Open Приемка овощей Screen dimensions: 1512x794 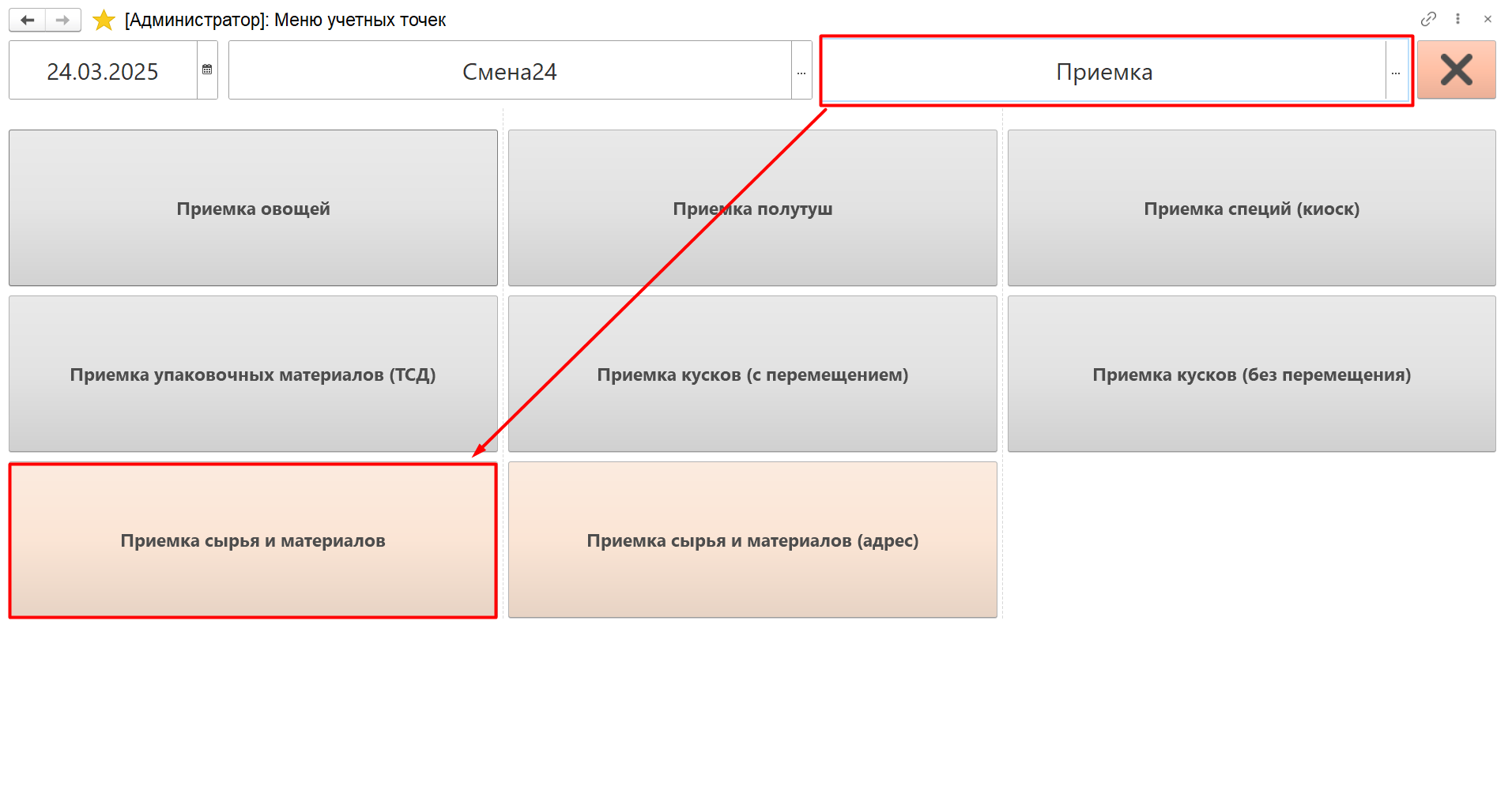click(x=253, y=208)
